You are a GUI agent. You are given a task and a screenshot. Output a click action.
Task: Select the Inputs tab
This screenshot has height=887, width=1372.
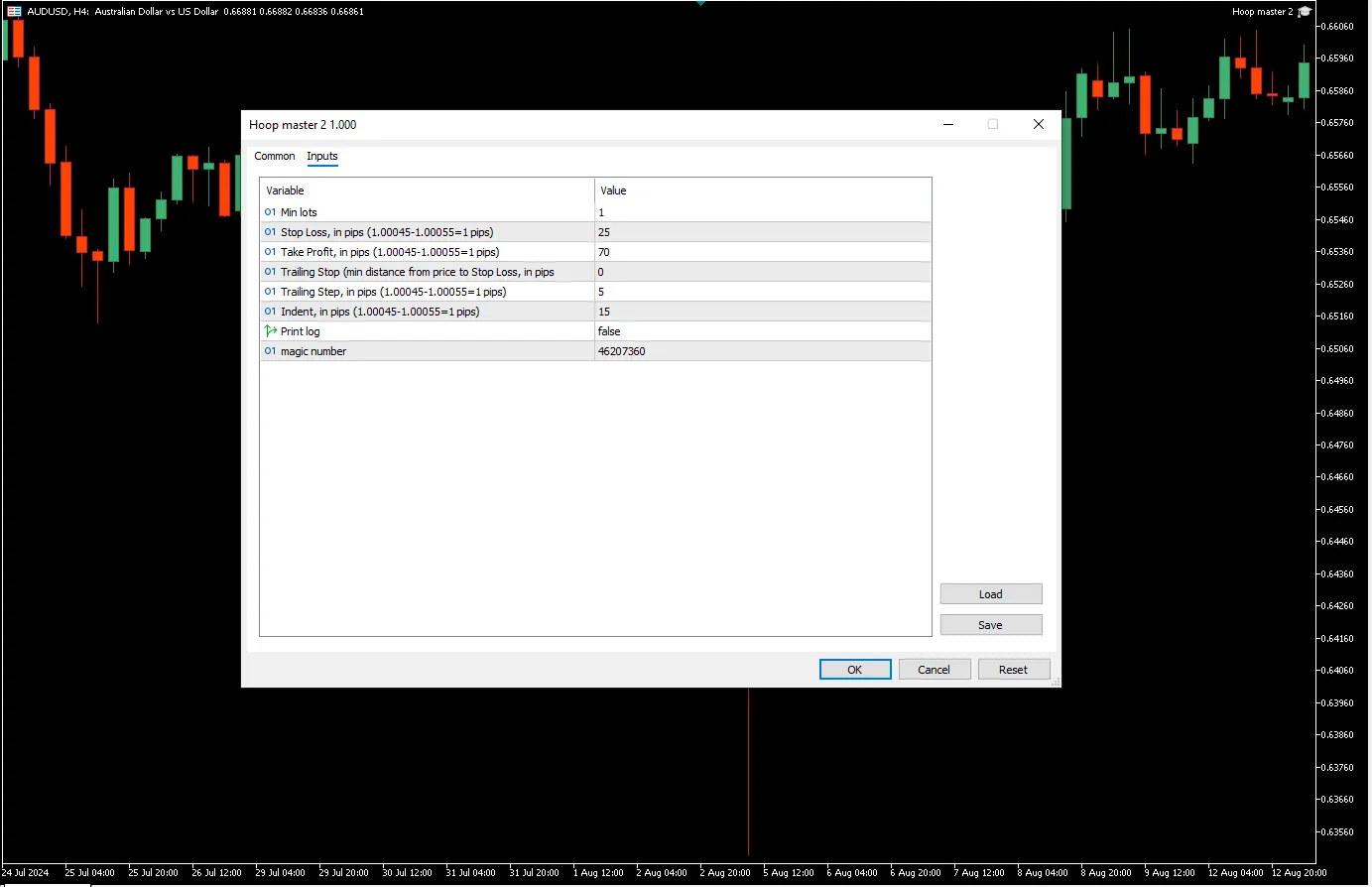321,156
